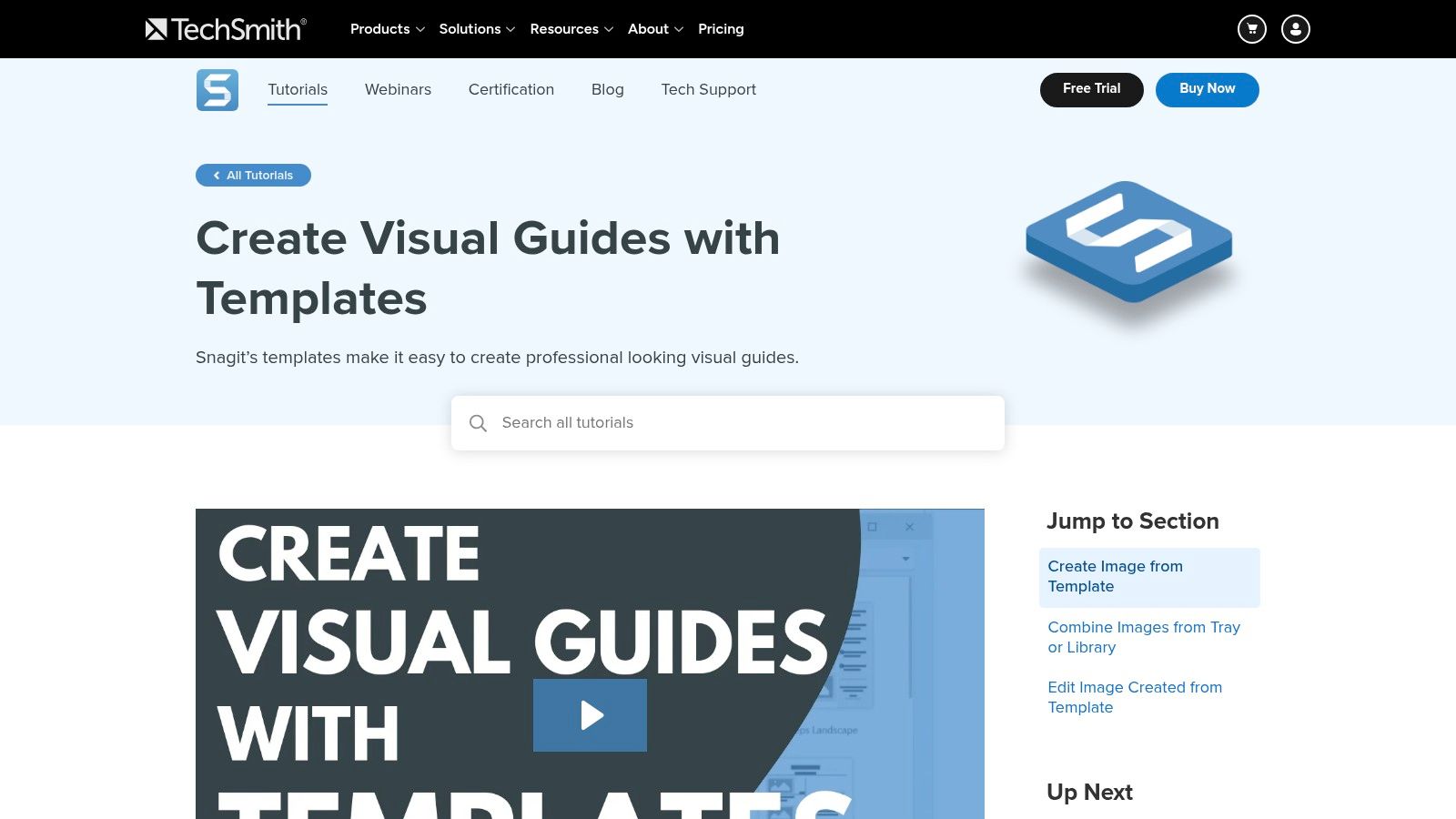Visit the Blog tab
1456x819 pixels.
pyautogui.click(x=608, y=89)
